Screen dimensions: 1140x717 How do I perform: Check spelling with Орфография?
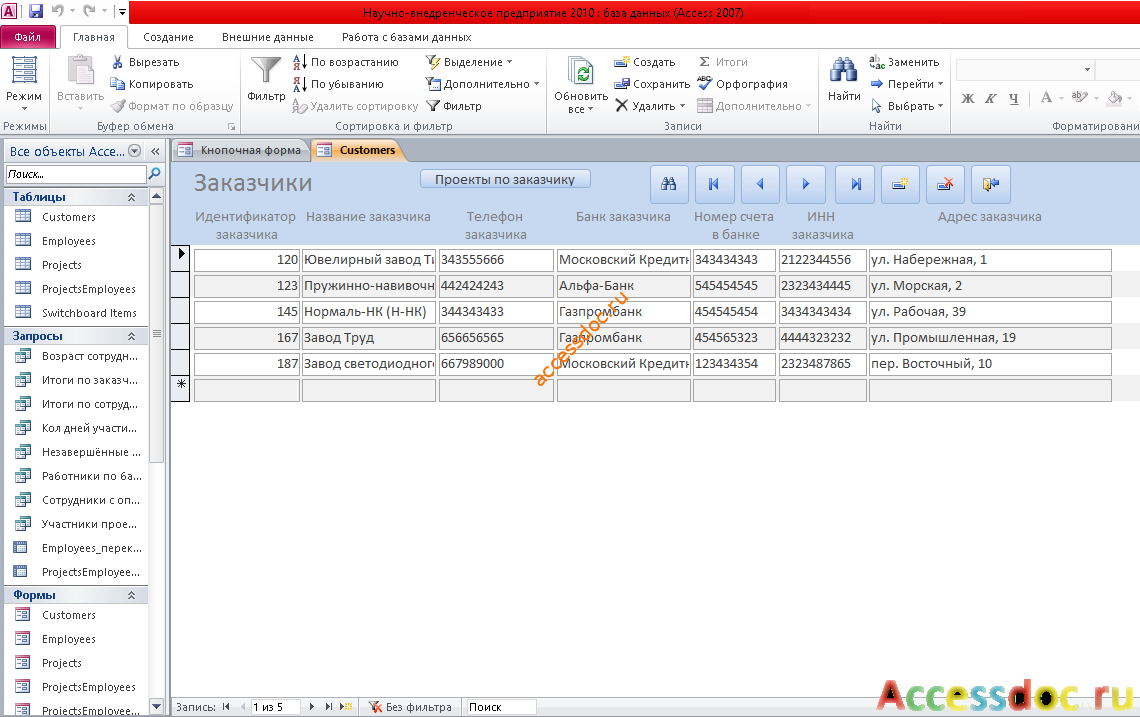[742, 84]
